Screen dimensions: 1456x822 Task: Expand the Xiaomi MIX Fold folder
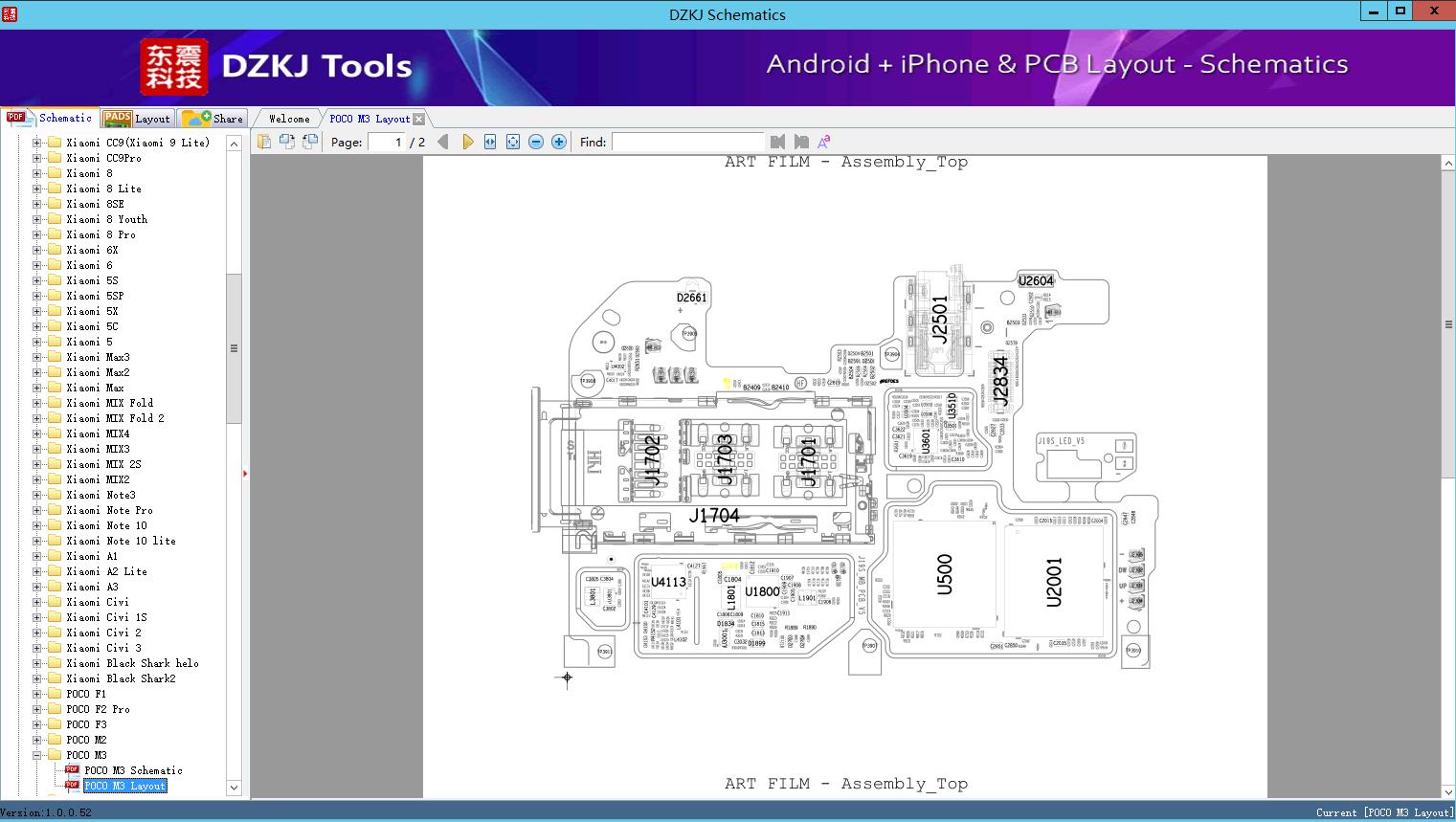tap(37, 403)
